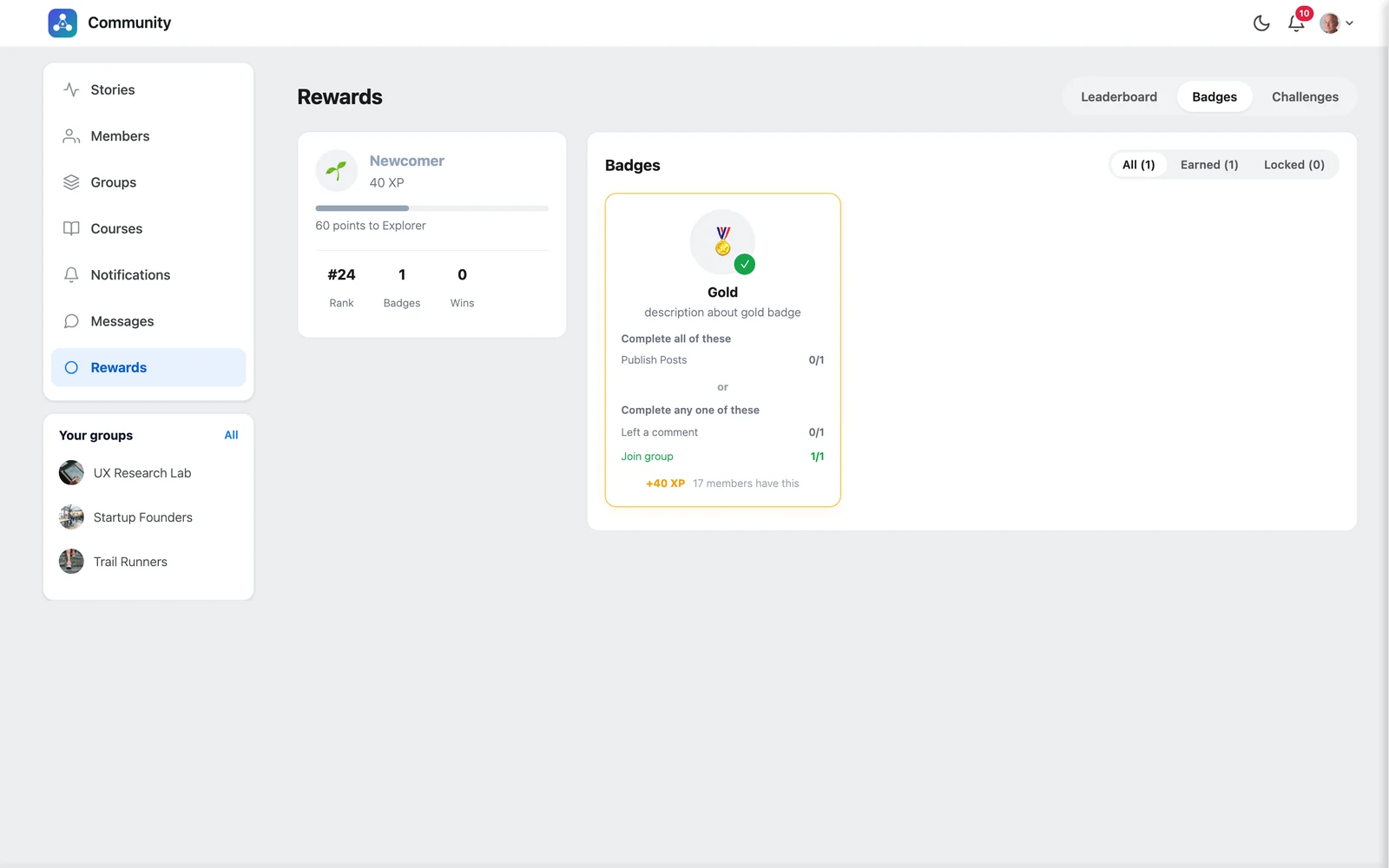
Task: Click the sidebar Notifications bell icon
Action: 71,275
